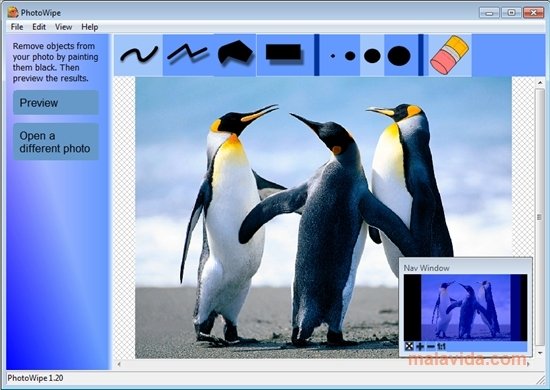Select the freehand curve drawing tool

139,55
